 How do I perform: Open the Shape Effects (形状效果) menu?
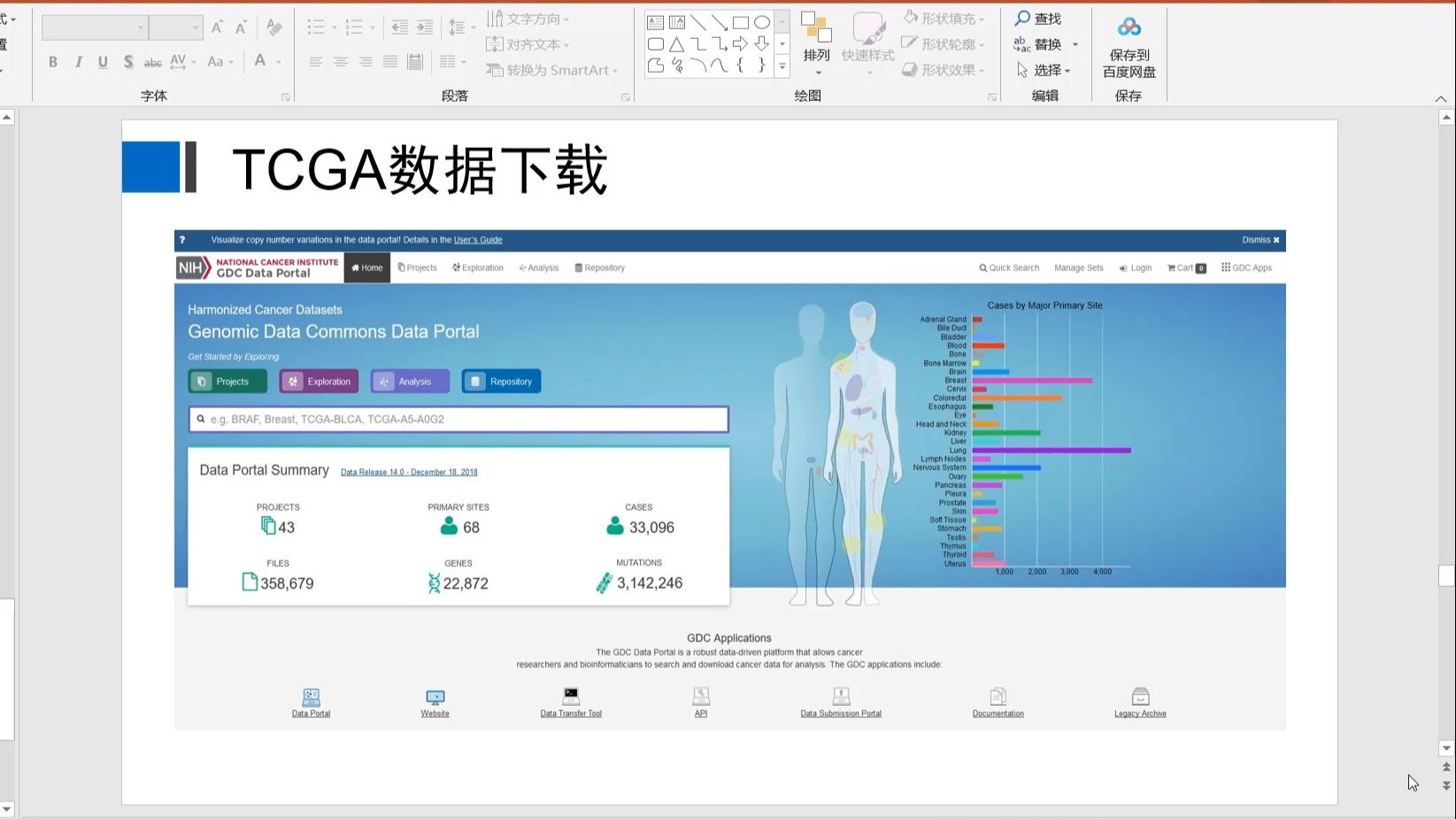point(944,70)
